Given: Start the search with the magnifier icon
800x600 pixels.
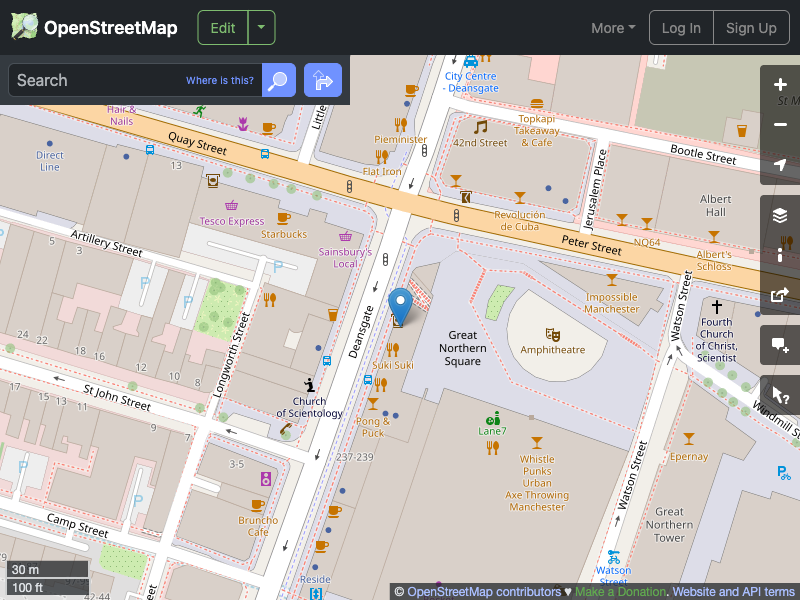Looking at the screenshot, I should click(278, 80).
